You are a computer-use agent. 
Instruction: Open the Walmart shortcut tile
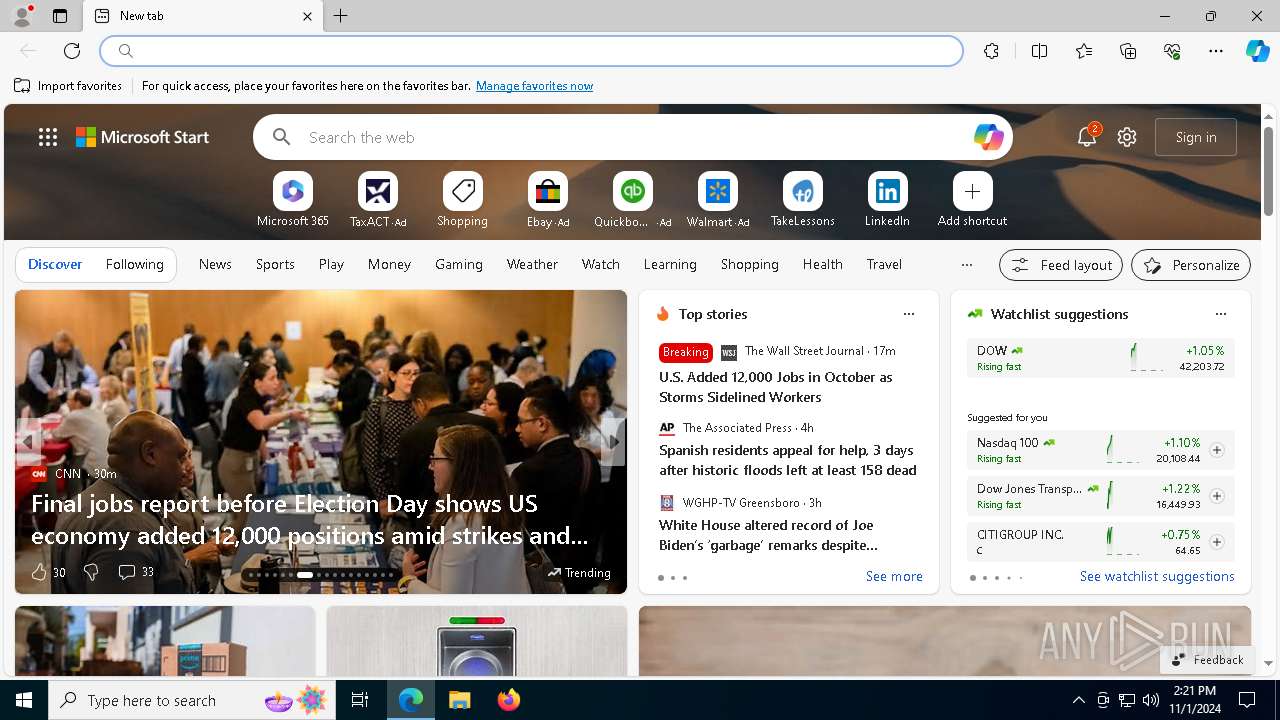pos(717,191)
